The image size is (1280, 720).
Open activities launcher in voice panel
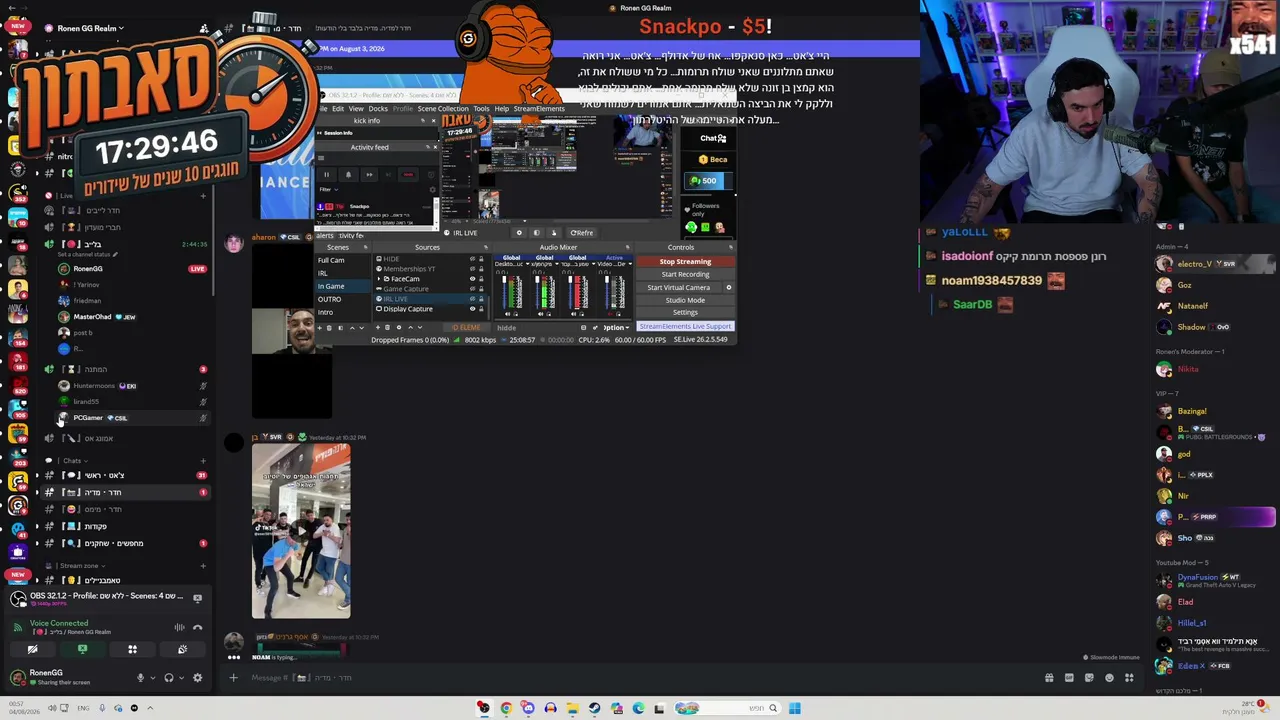[132, 649]
